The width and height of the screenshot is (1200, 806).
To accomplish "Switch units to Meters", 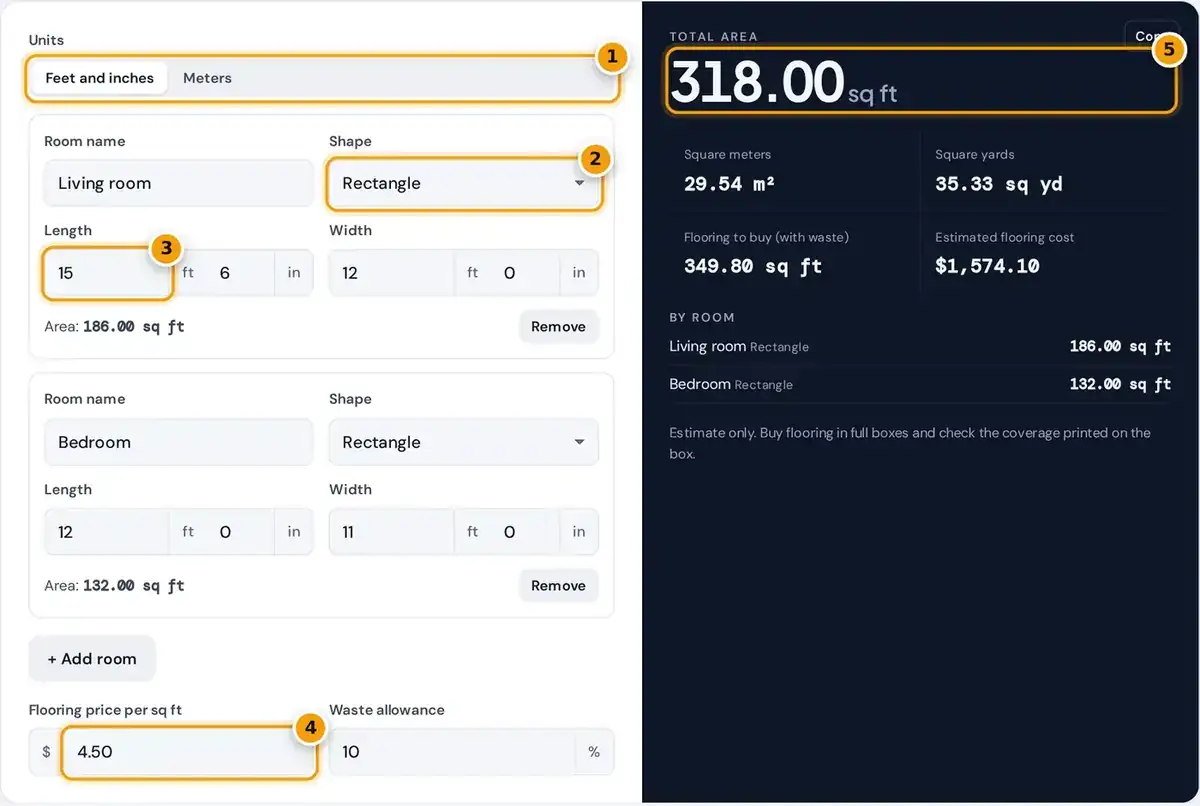I will (207, 78).
